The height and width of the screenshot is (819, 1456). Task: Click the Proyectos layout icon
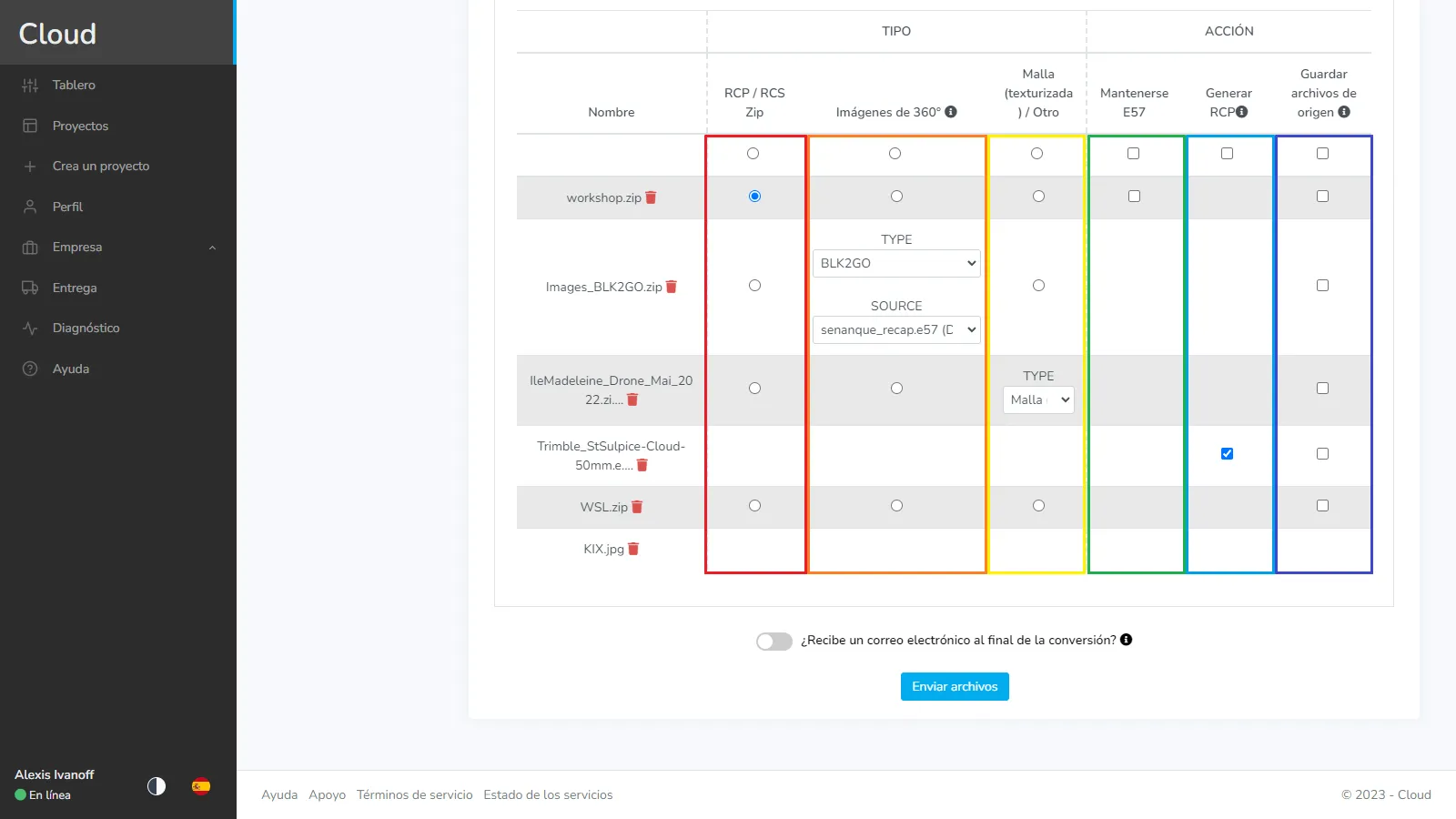[30, 126]
